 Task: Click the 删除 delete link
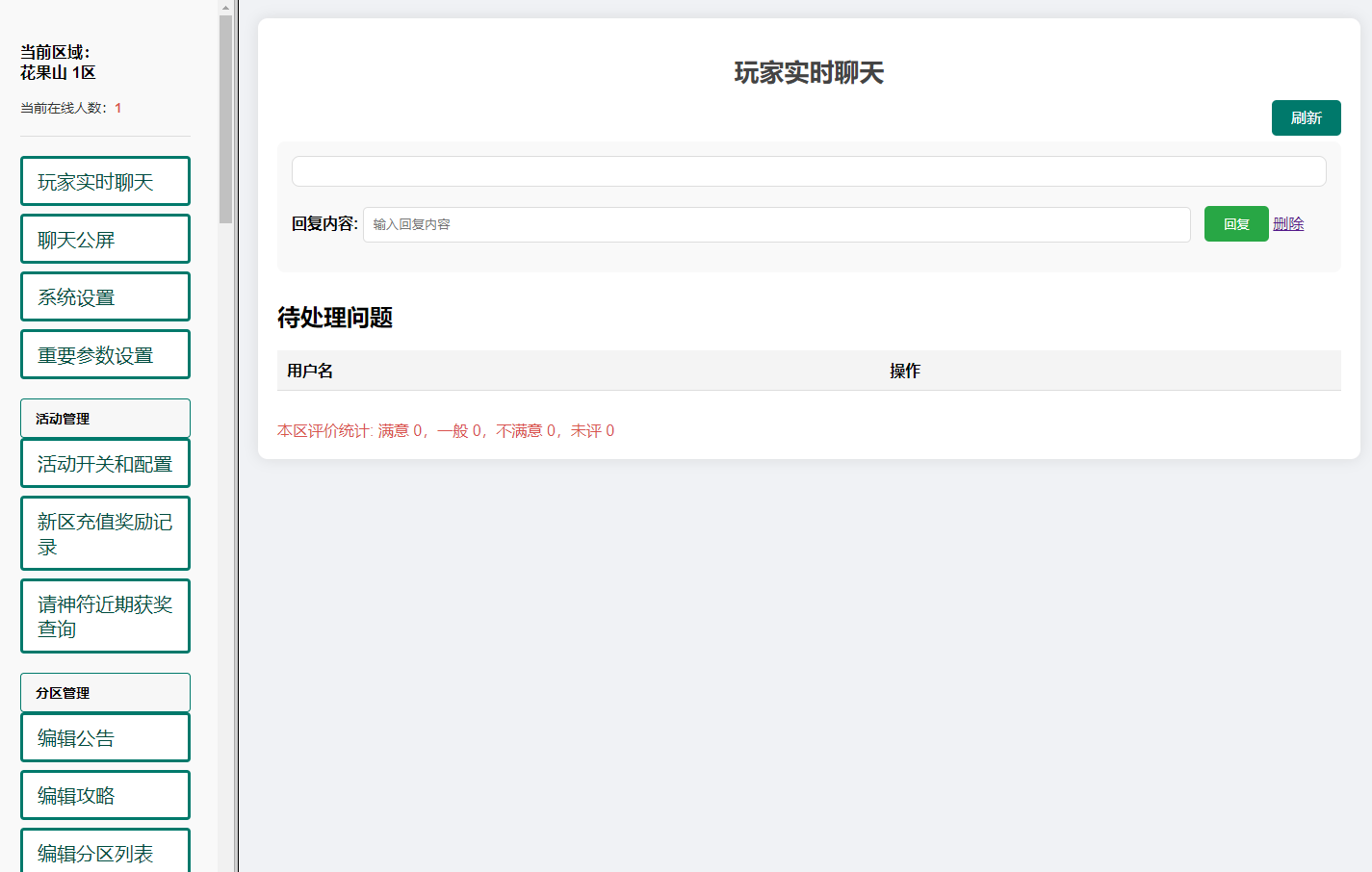1289,222
